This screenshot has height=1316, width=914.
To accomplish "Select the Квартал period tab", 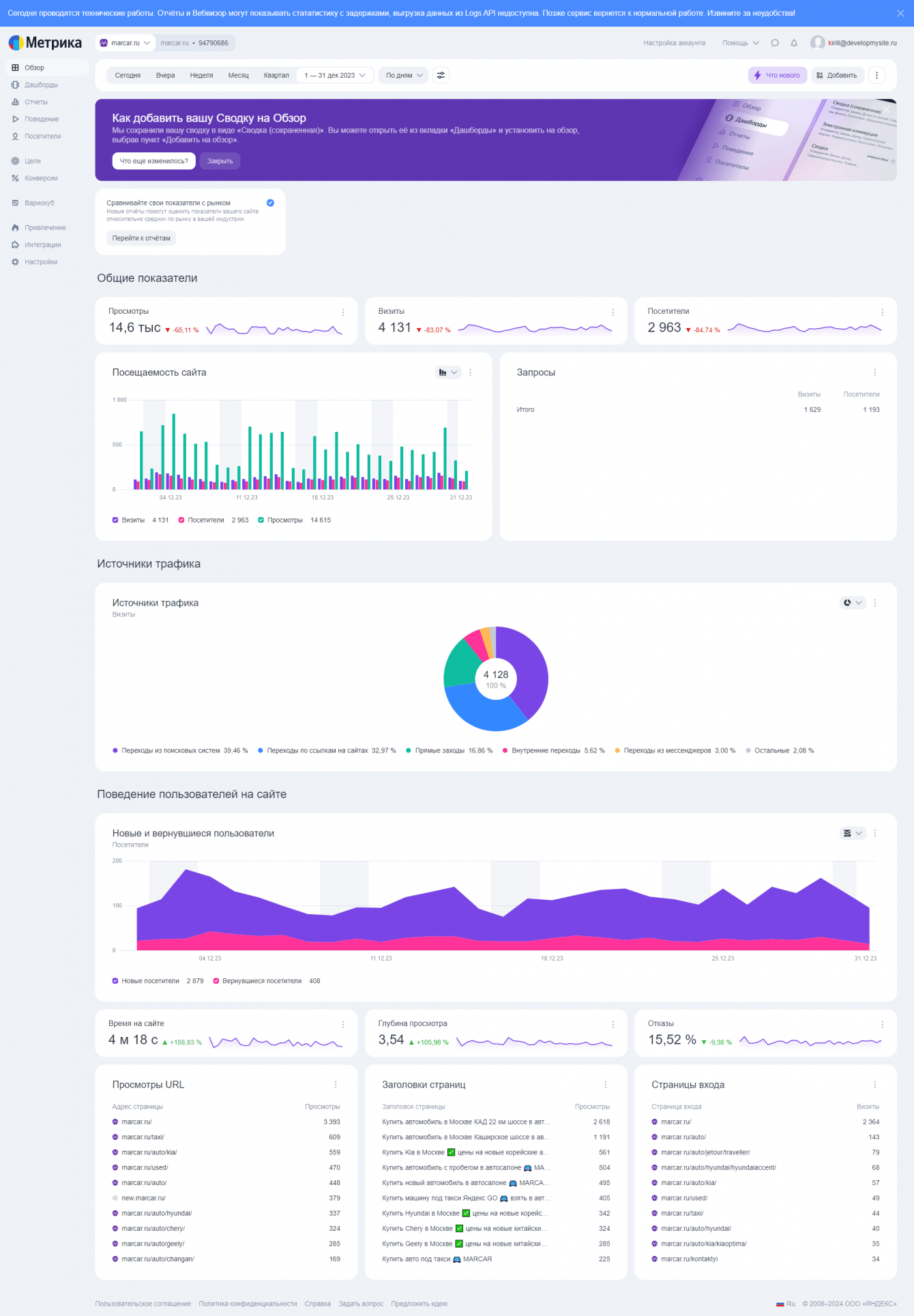I will tap(276, 76).
